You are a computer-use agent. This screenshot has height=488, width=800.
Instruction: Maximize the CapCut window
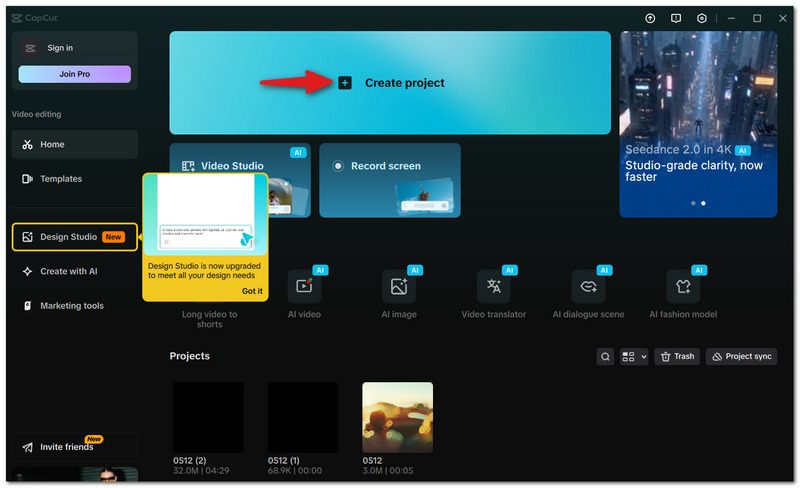tap(757, 18)
